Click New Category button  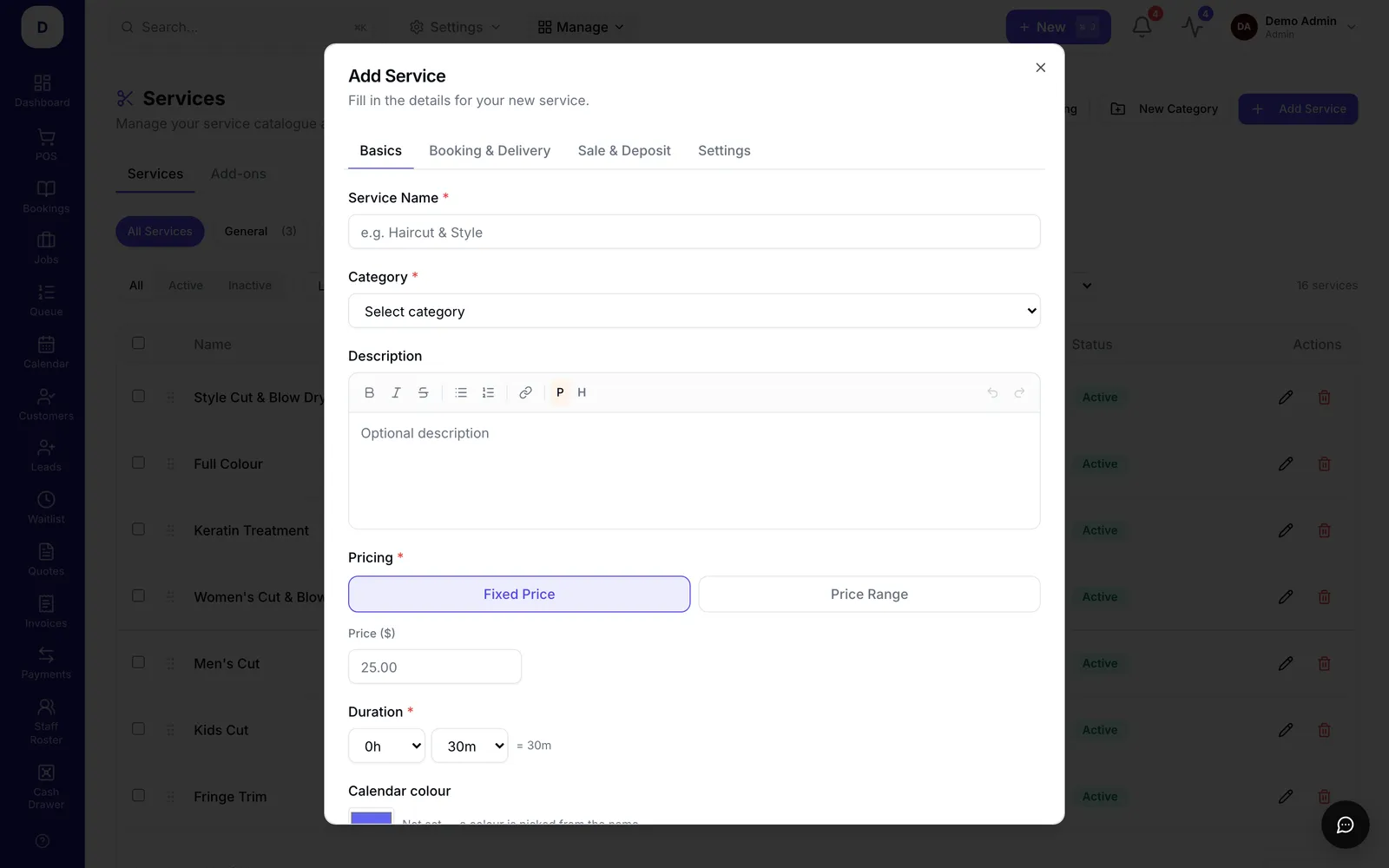coord(1164,108)
